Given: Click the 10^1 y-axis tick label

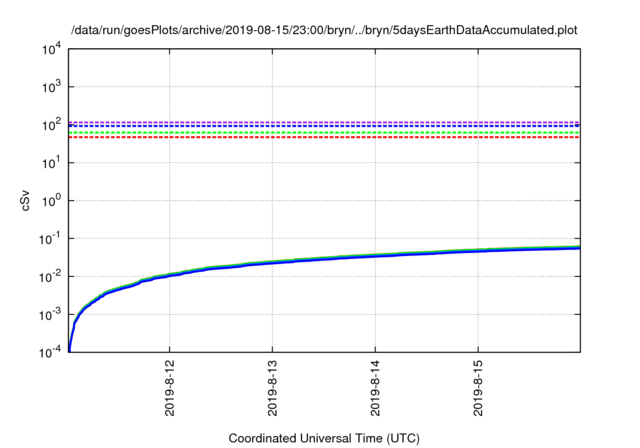Looking at the screenshot, I should click(51, 163).
